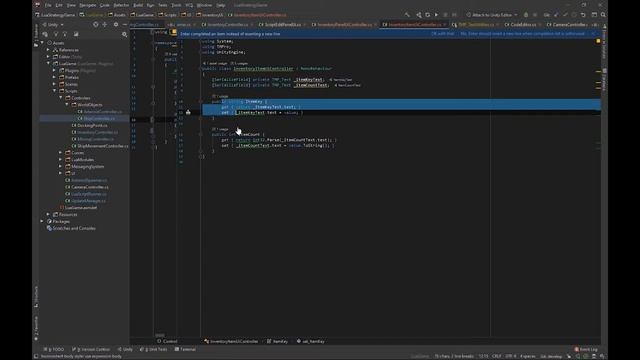Open the Unity tool window tab
This screenshot has height=360, width=640.
click(x=126, y=349)
